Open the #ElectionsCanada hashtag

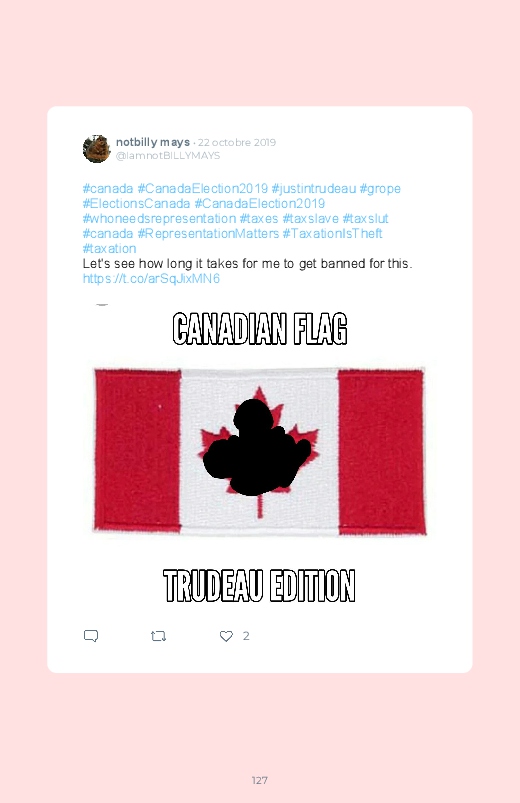click(x=136, y=203)
